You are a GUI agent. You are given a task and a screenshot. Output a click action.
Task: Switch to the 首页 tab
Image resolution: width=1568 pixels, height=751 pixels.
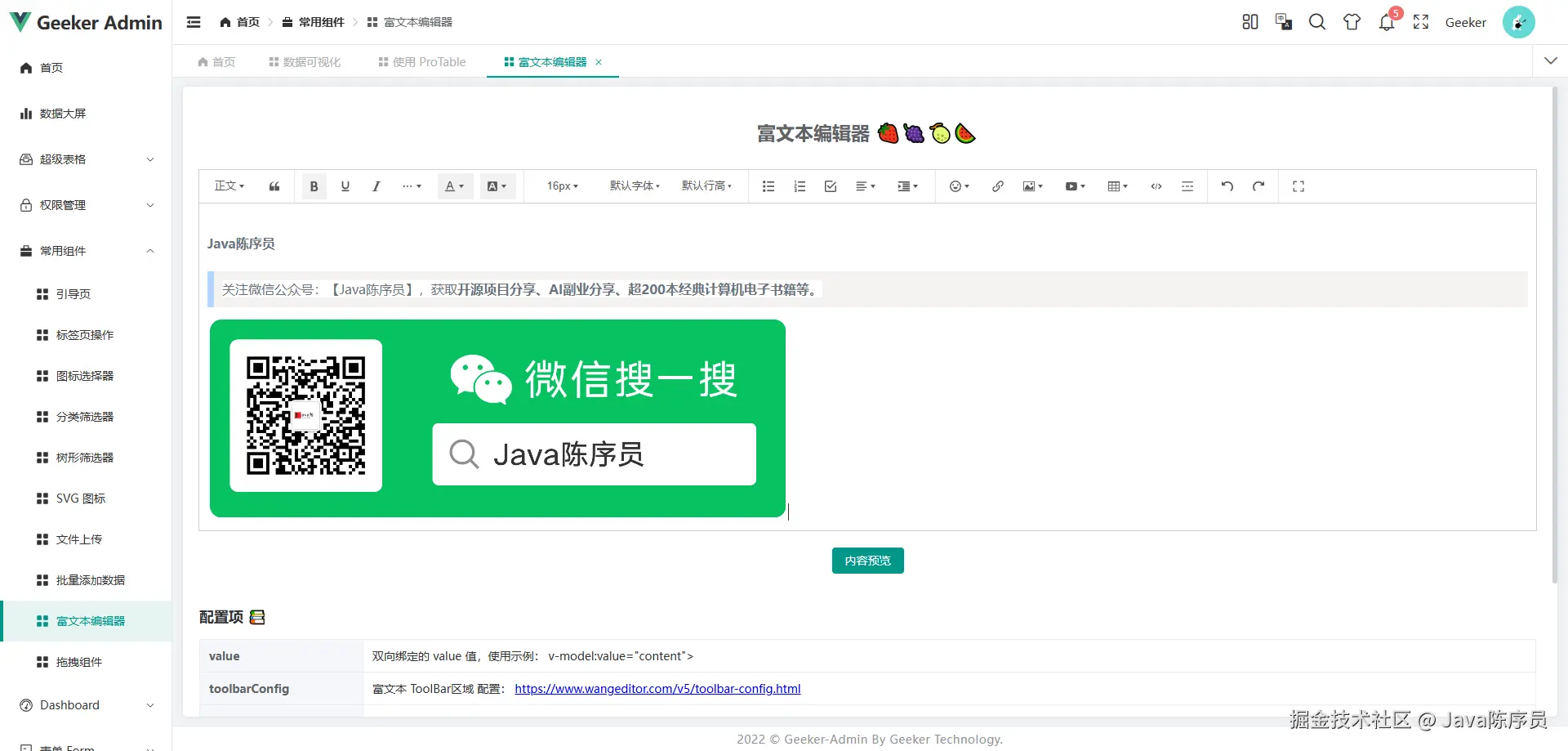coord(216,62)
